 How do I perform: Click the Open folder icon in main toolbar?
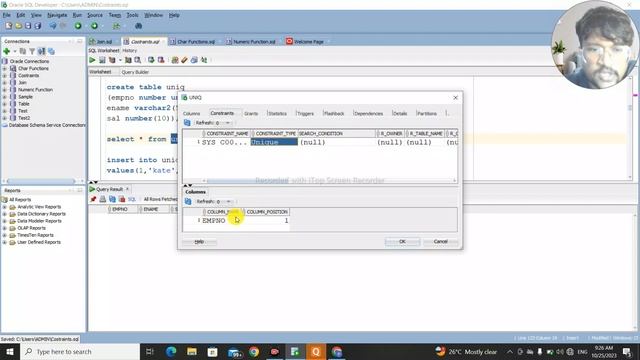(x=18, y=26)
